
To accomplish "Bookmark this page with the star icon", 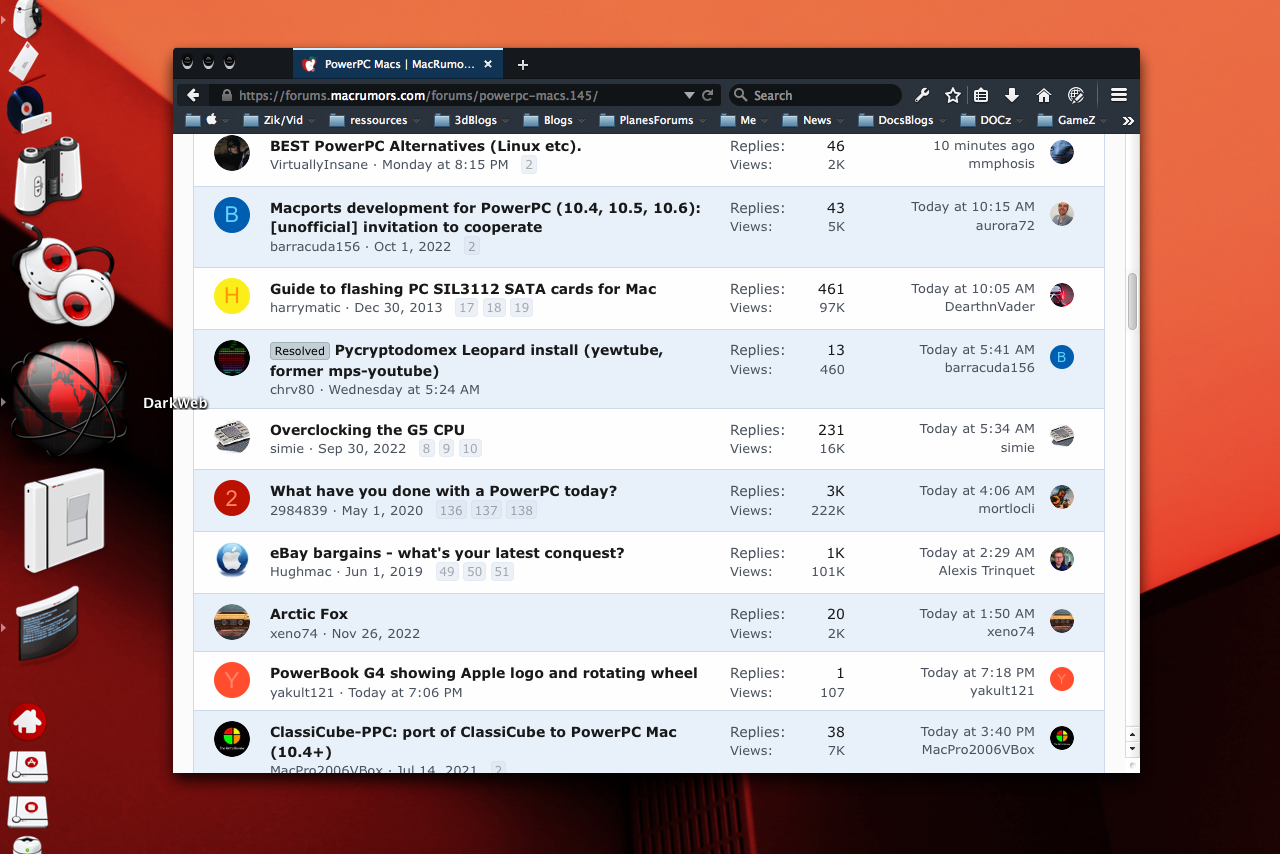I will point(953,95).
